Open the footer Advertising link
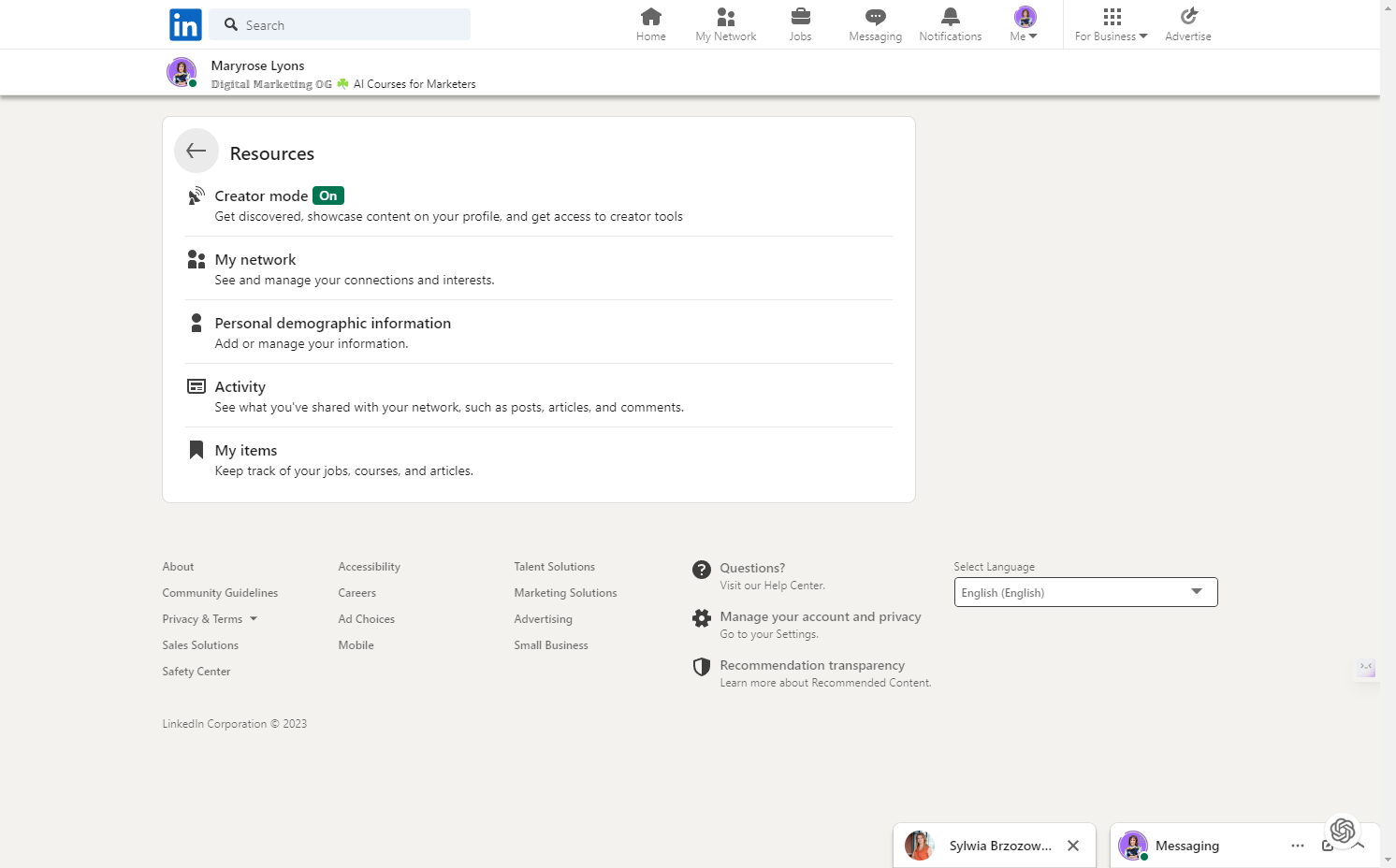The image size is (1396, 868). click(543, 619)
